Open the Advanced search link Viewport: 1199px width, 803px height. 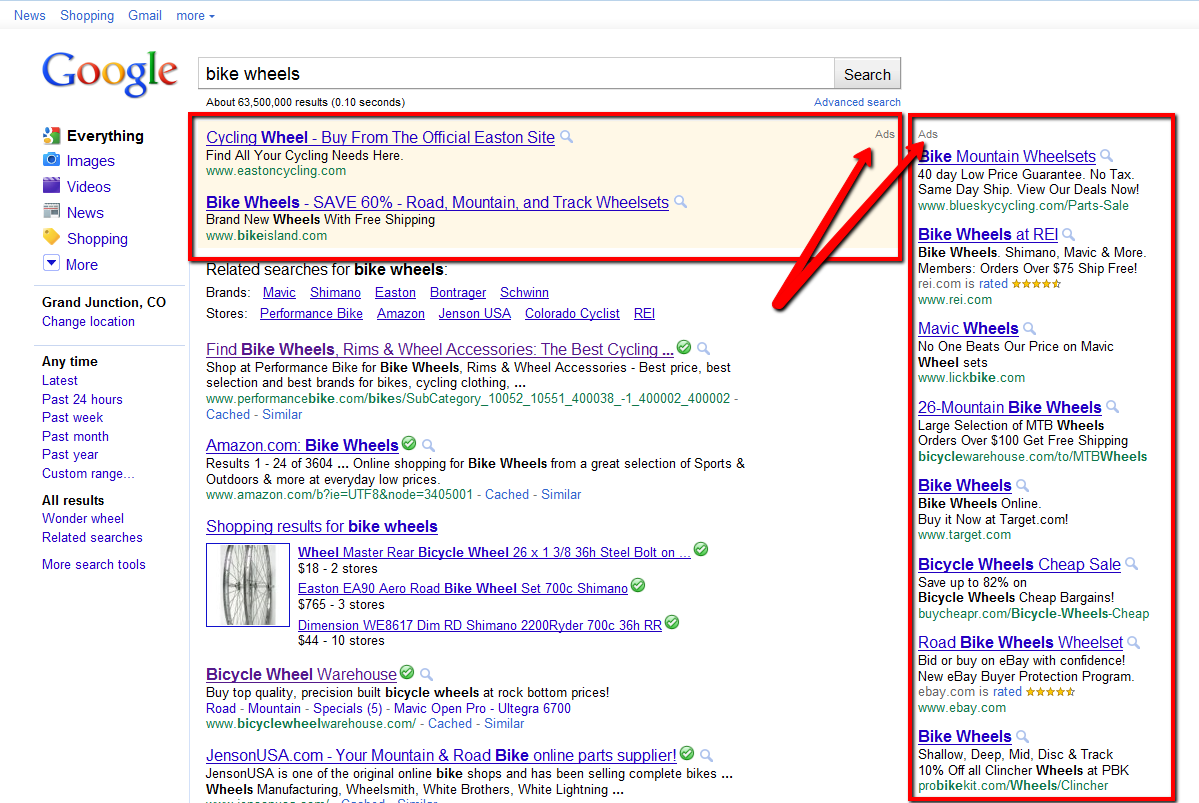857,102
